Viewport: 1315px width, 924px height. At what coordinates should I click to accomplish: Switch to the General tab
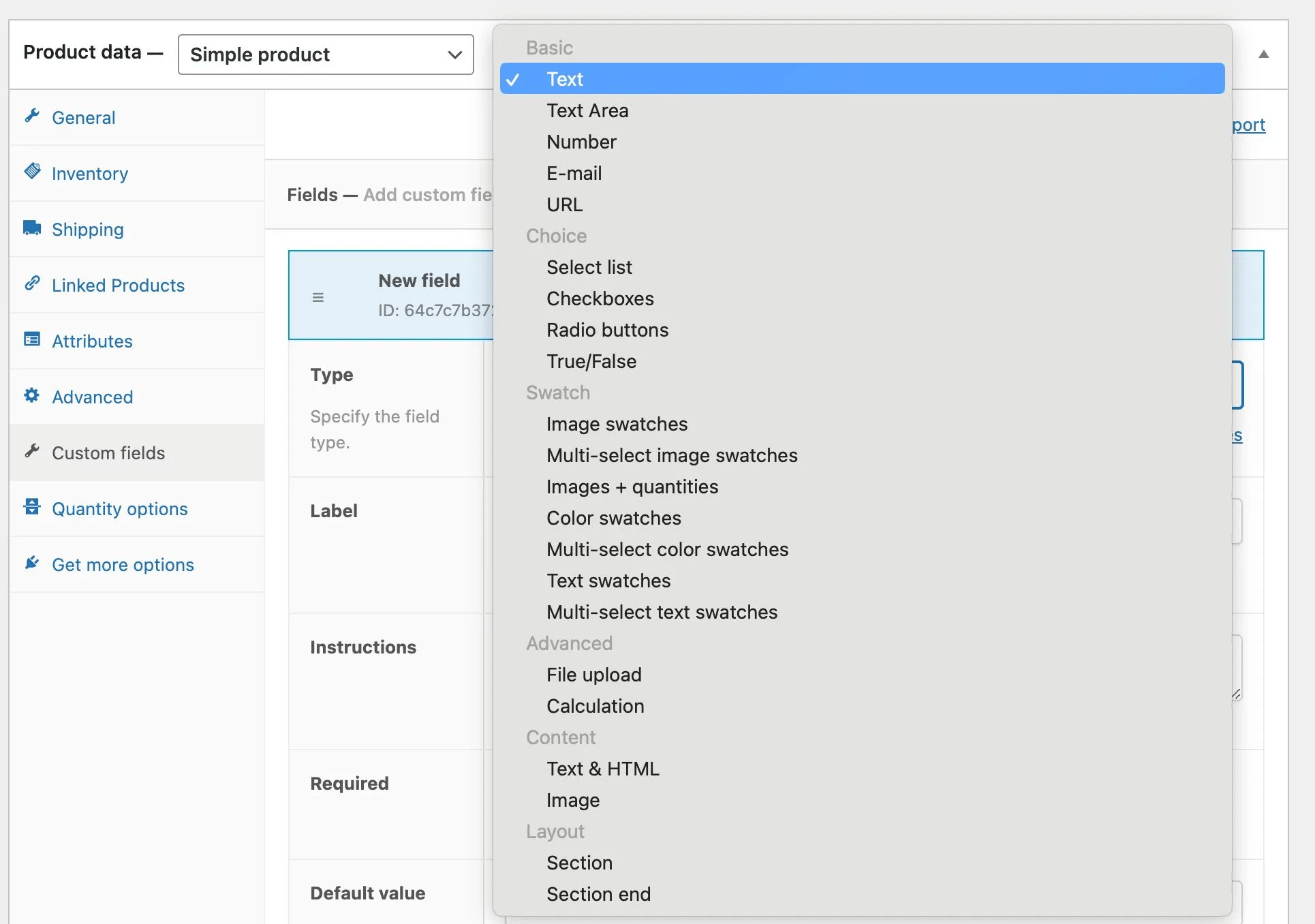pyautogui.click(x=84, y=117)
